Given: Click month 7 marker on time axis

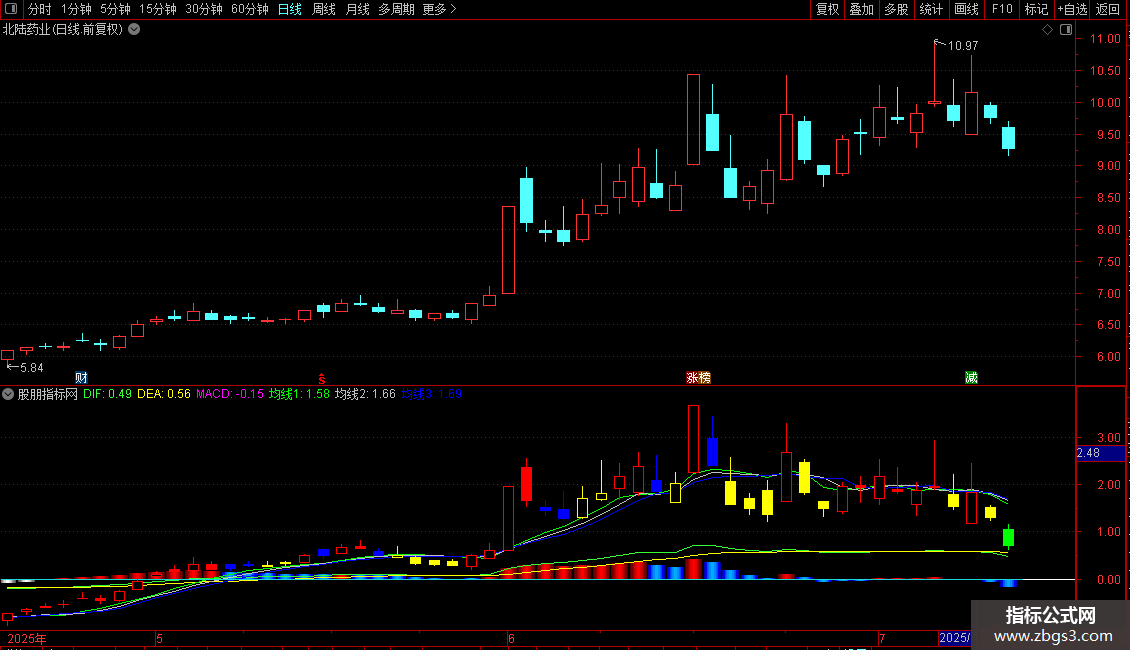Looking at the screenshot, I should pyautogui.click(x=882, y=638).
